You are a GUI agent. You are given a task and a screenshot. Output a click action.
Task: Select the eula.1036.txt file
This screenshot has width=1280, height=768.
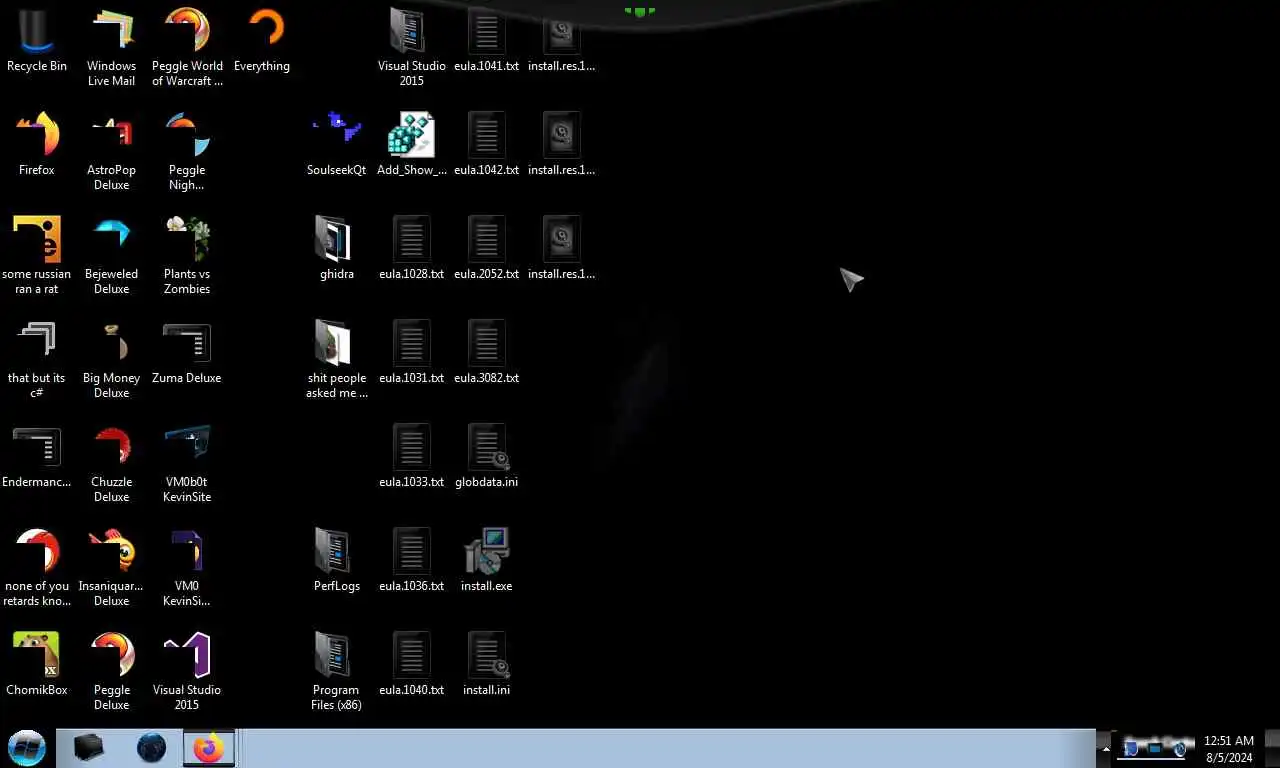(x=412, y=561)
